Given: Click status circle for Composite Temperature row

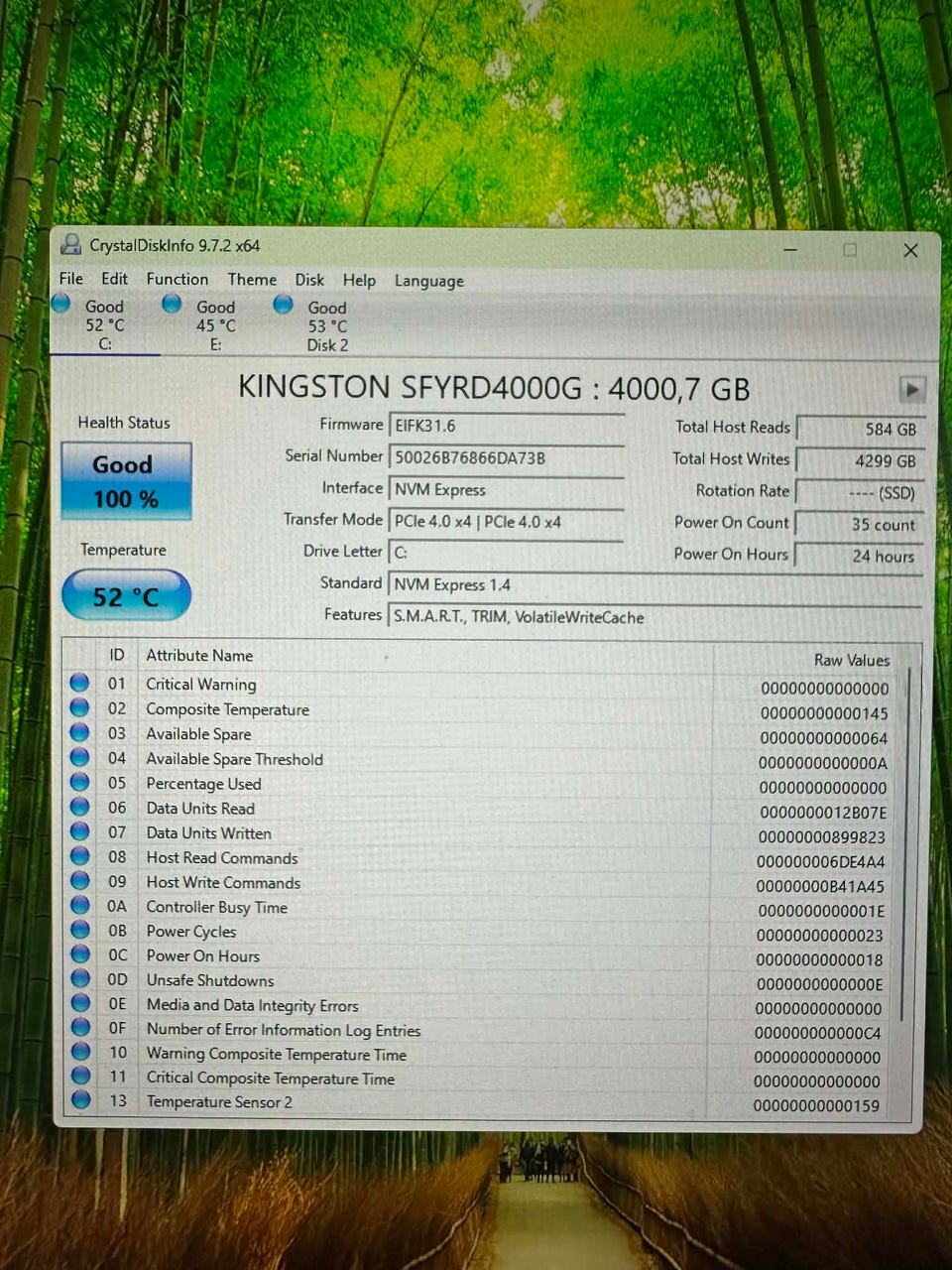Looking at the screenshot, I should tap(79, 707).
